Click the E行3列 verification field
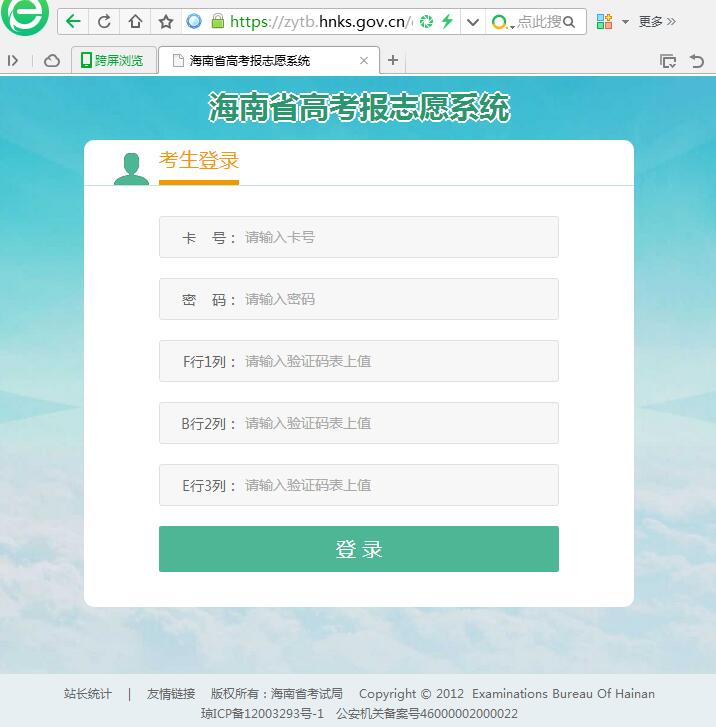 (x=358, y=485)
